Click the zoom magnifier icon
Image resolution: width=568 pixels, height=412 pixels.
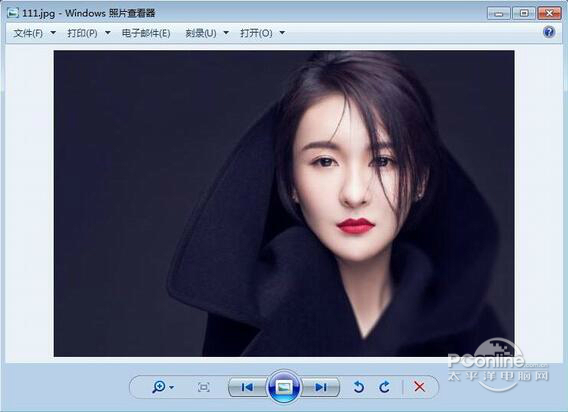coord(159,387)
